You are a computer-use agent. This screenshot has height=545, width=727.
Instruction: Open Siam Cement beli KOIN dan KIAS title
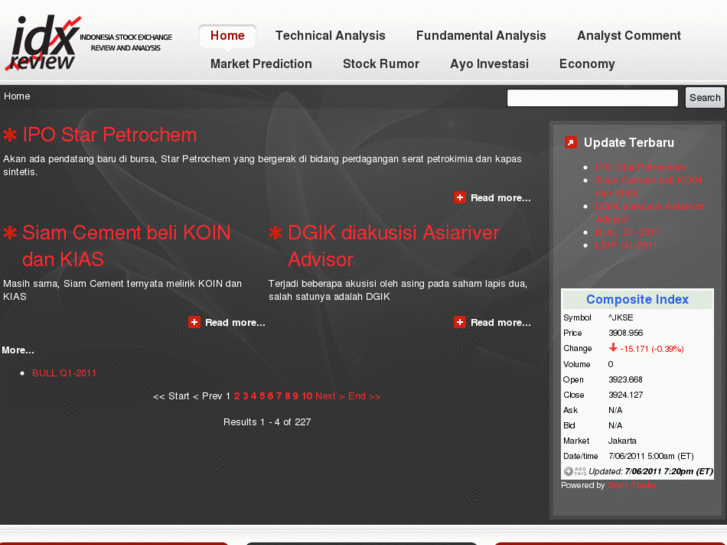point(126,246)
